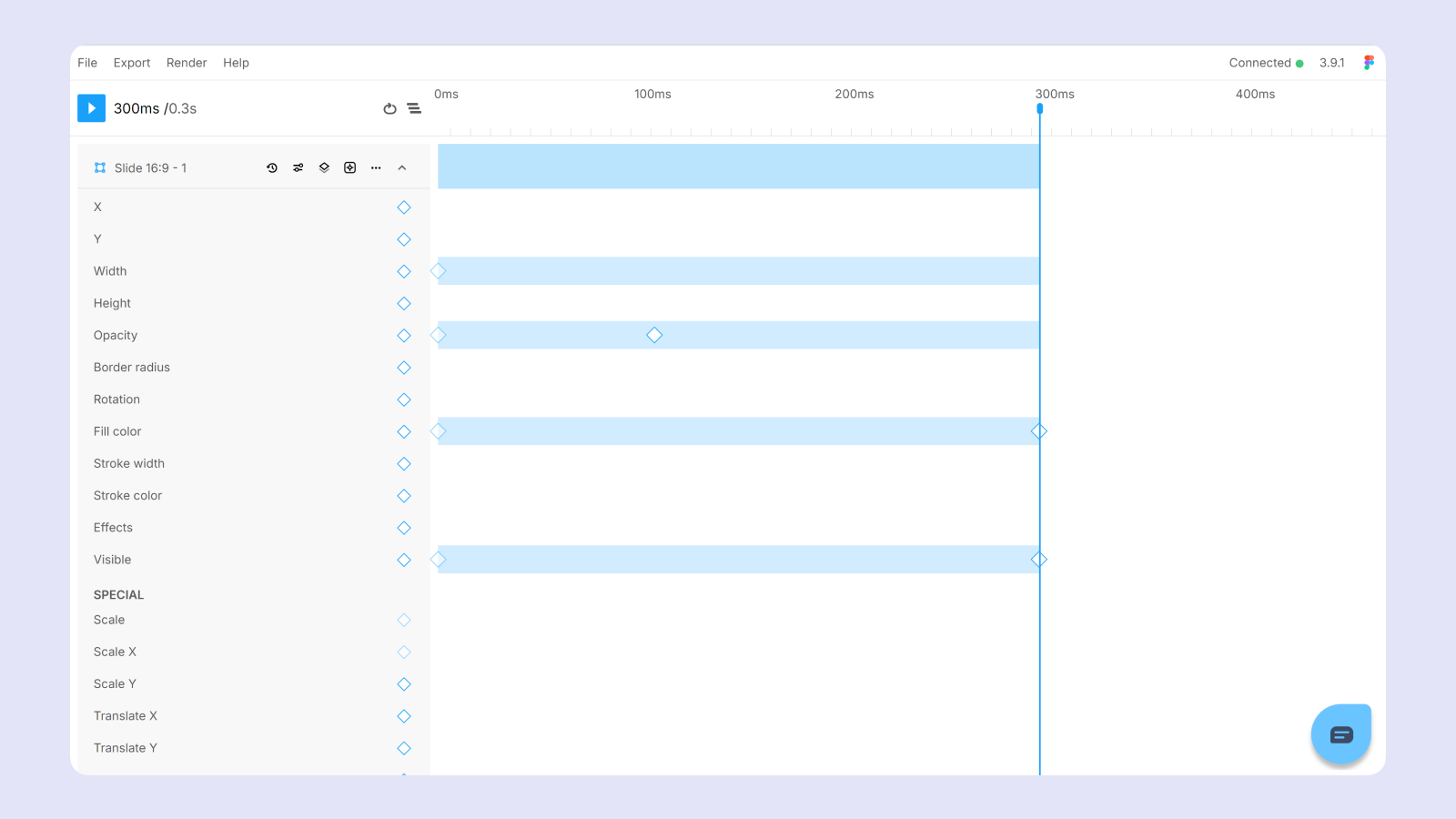Open the File menu
This screenshot has height=819, width=1456.
tap(87, 63)
